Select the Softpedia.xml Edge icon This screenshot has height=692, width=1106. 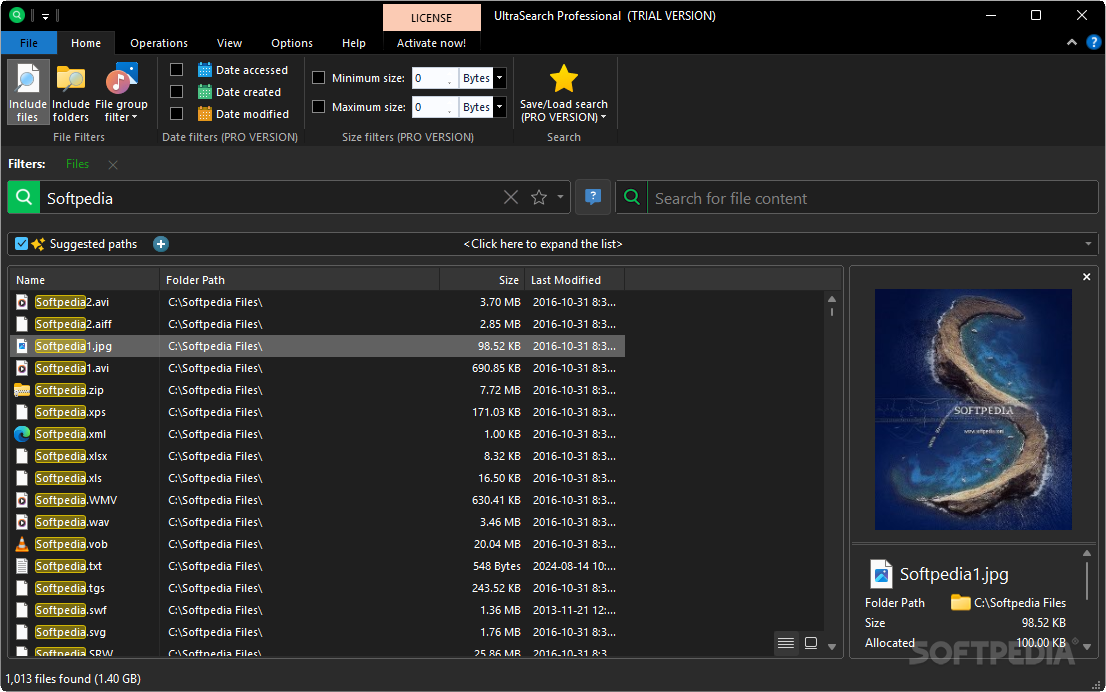point(22,434)
